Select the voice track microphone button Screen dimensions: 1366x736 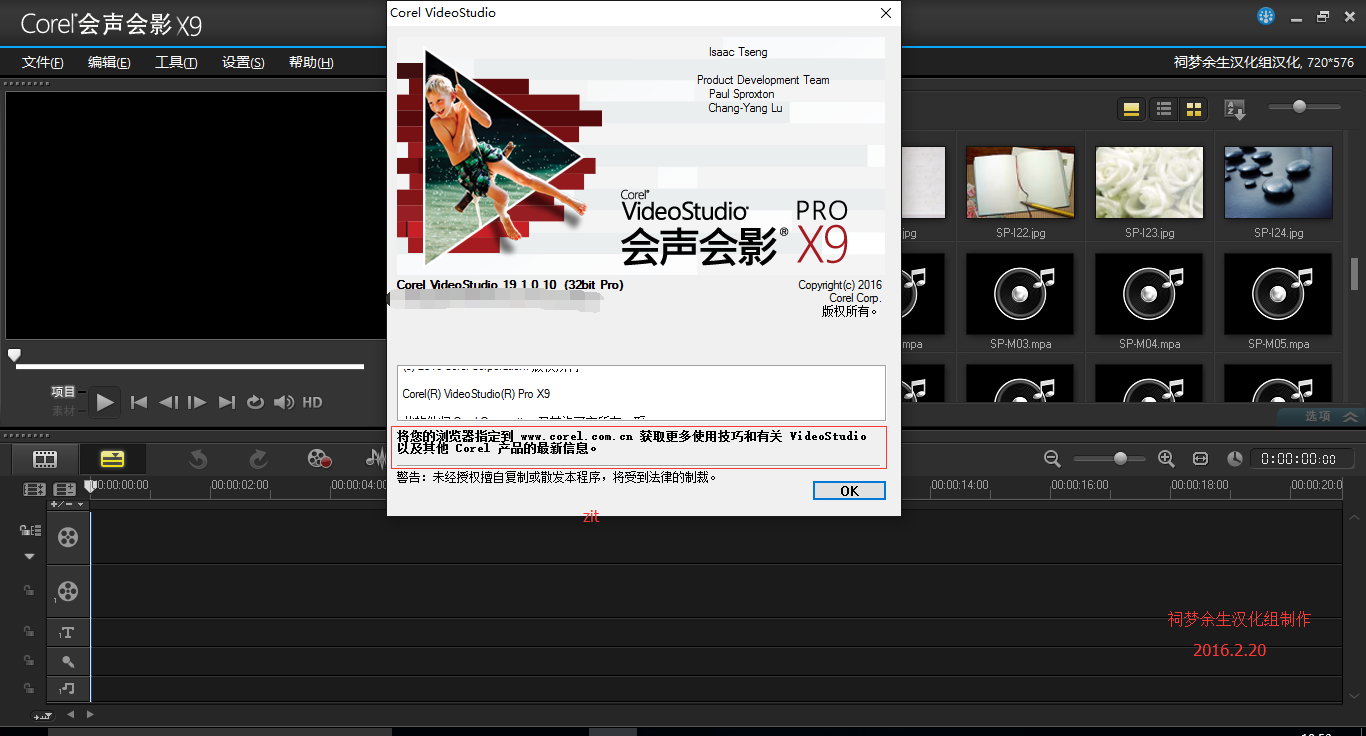[67, 661]
